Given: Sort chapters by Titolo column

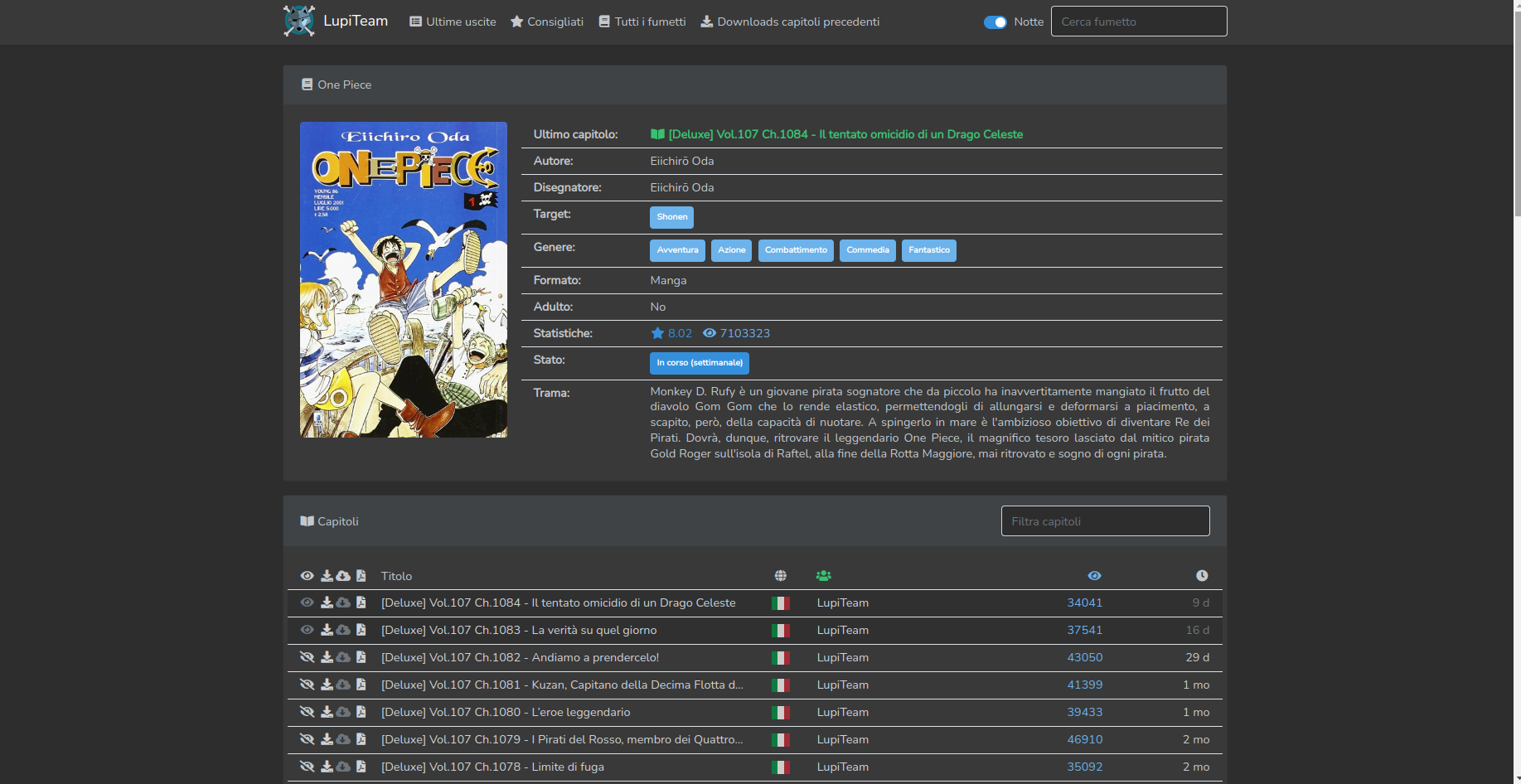Looking at the screenshot, I should [396, 576].
